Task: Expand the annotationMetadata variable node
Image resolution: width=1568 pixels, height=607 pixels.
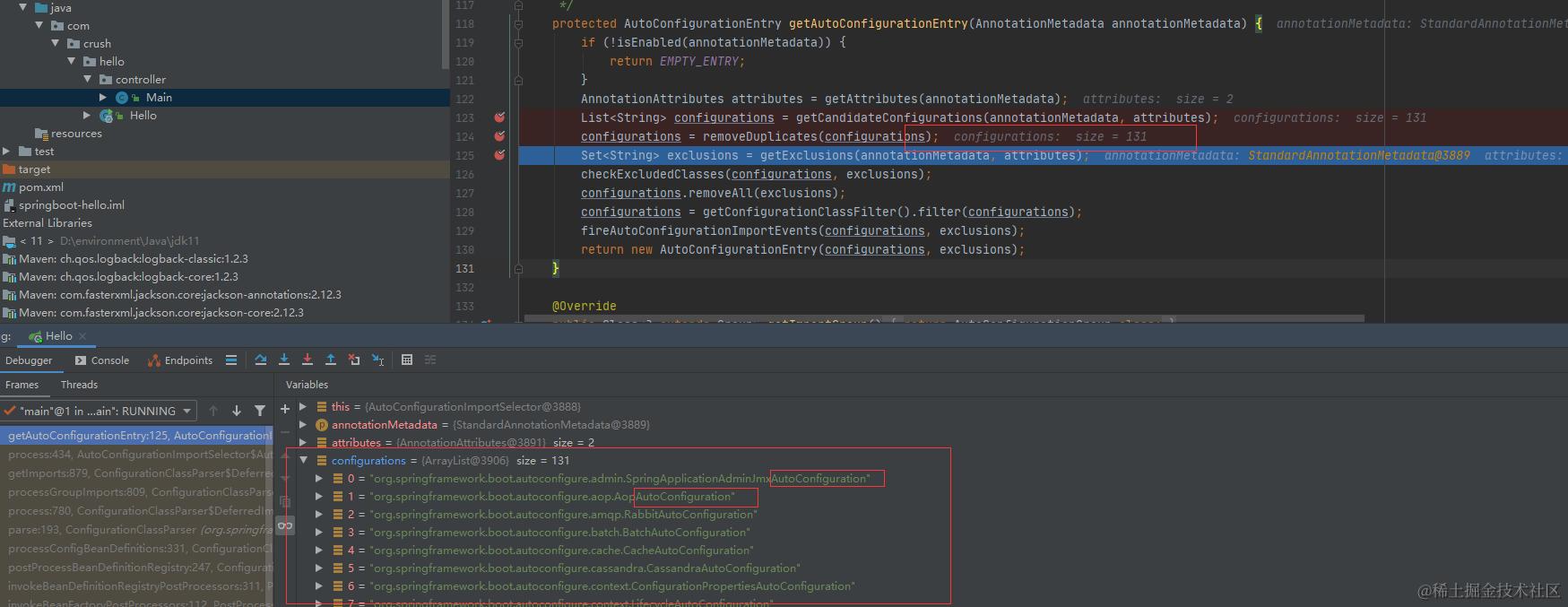Action: 303,425
